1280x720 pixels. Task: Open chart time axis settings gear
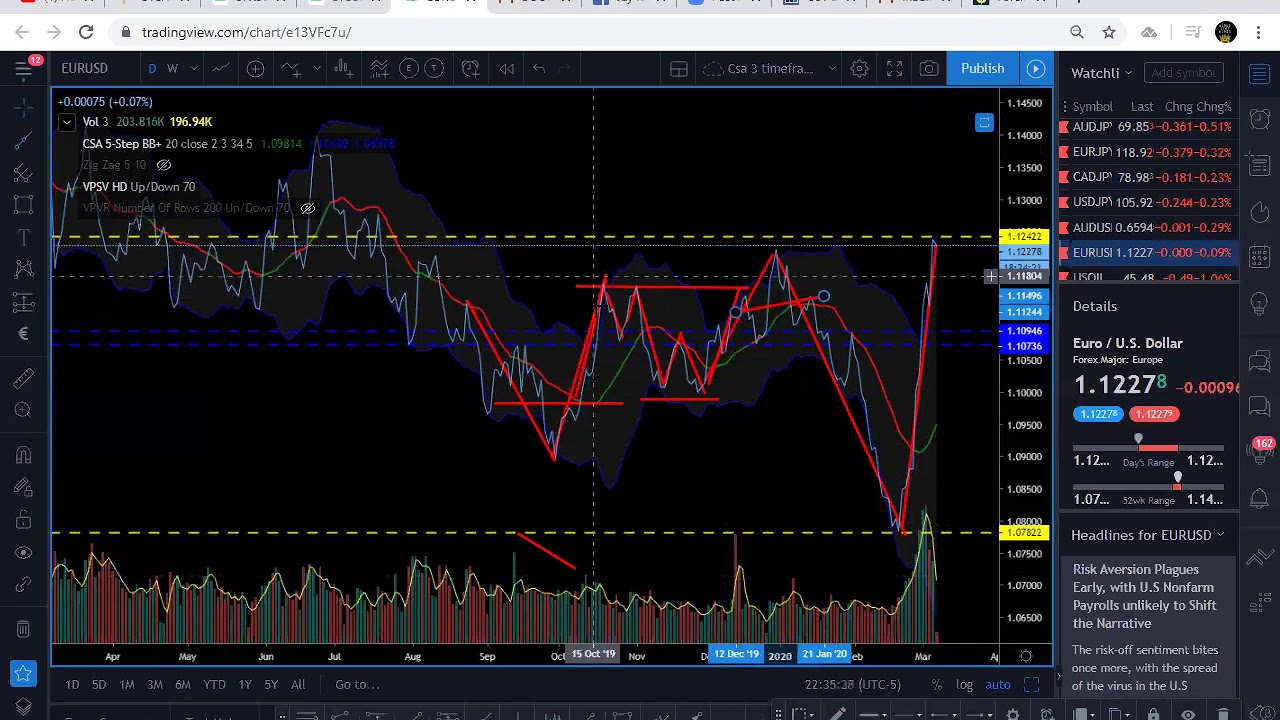(x=1025, y=656)
